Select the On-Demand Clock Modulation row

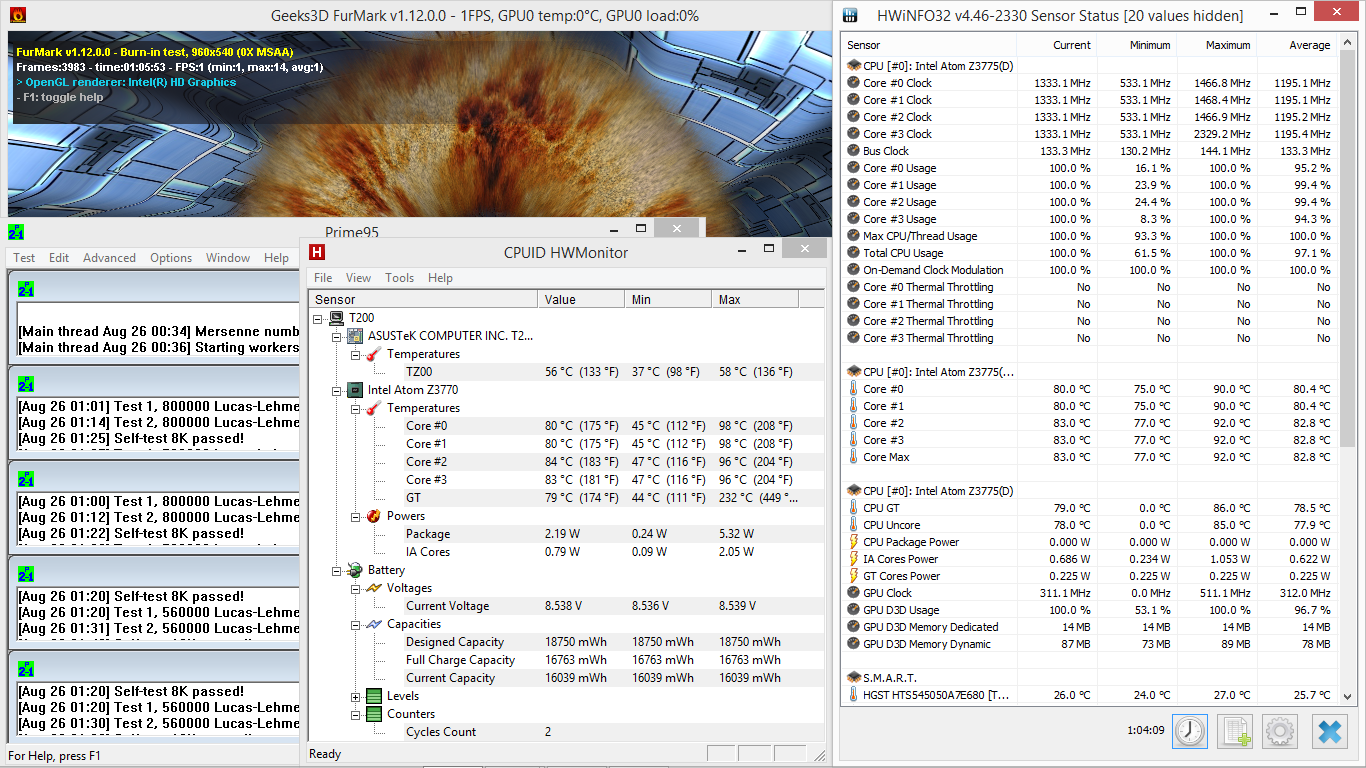[1090, 270]
